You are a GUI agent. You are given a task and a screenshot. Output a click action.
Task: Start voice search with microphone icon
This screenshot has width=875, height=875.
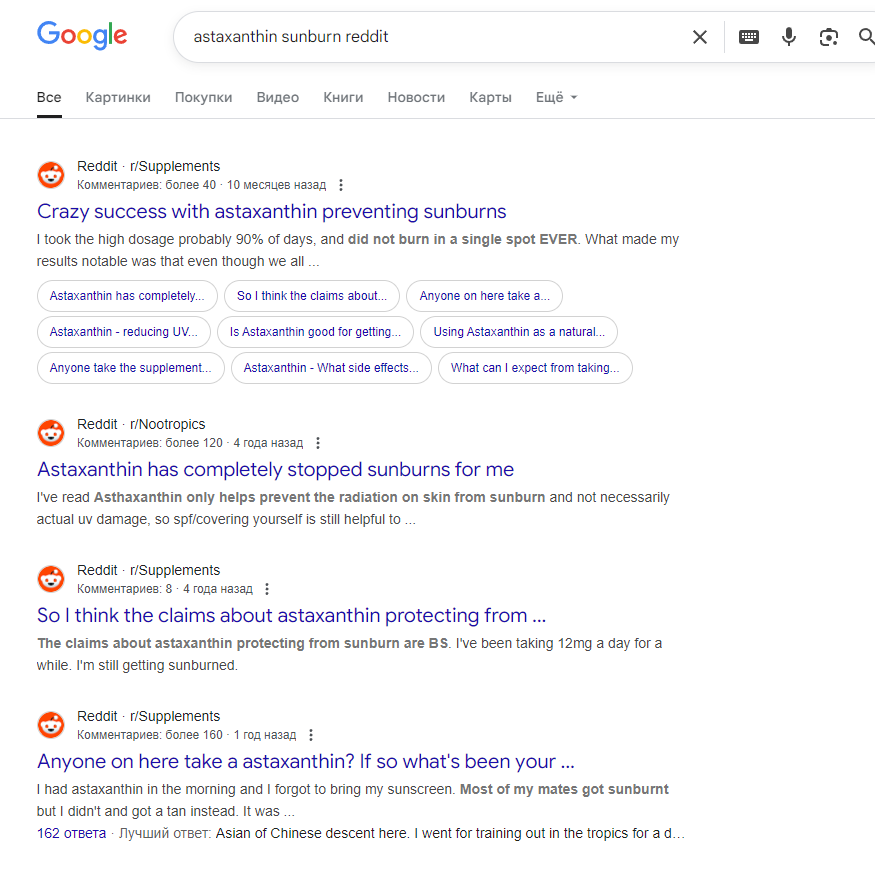[x=789, y=37]
